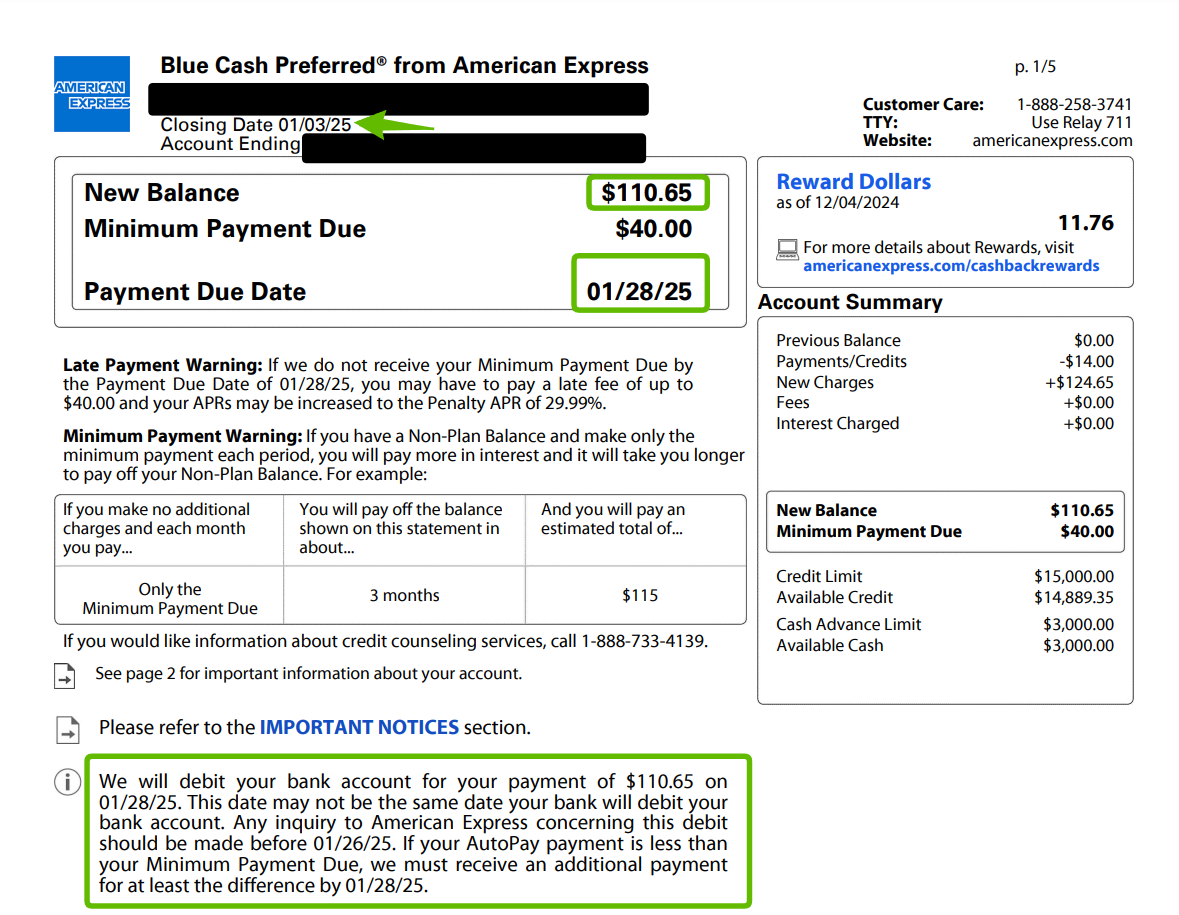Click the Previous Balance value $0.00
The width and height of the screenshot is (1179, 915).
(1094, 341)
